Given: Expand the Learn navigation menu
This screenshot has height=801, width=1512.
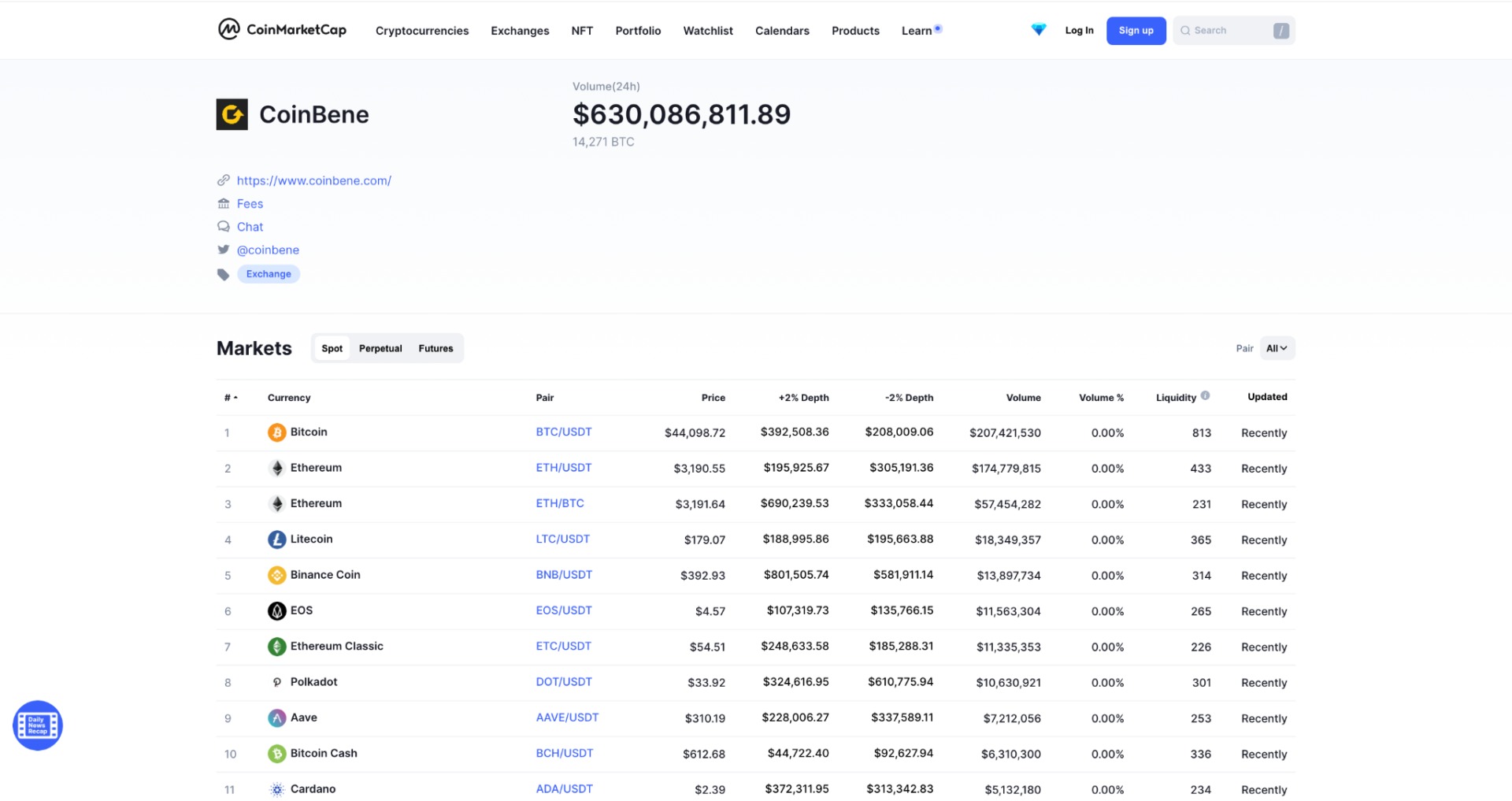Looking at the screenshot, I should pyautogui.click(x=918, y=30).
